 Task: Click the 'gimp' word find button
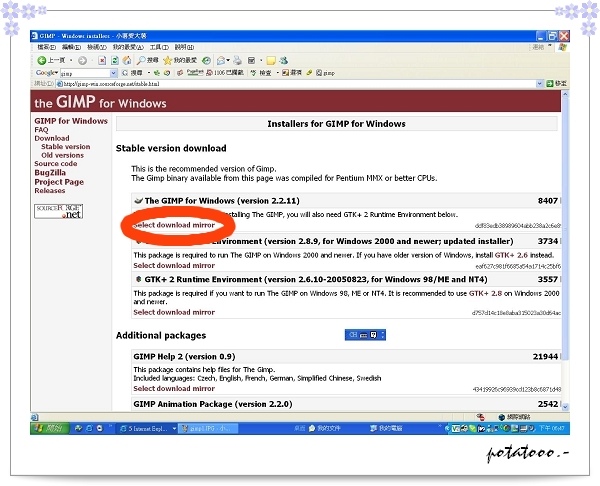tap(325, 73)
